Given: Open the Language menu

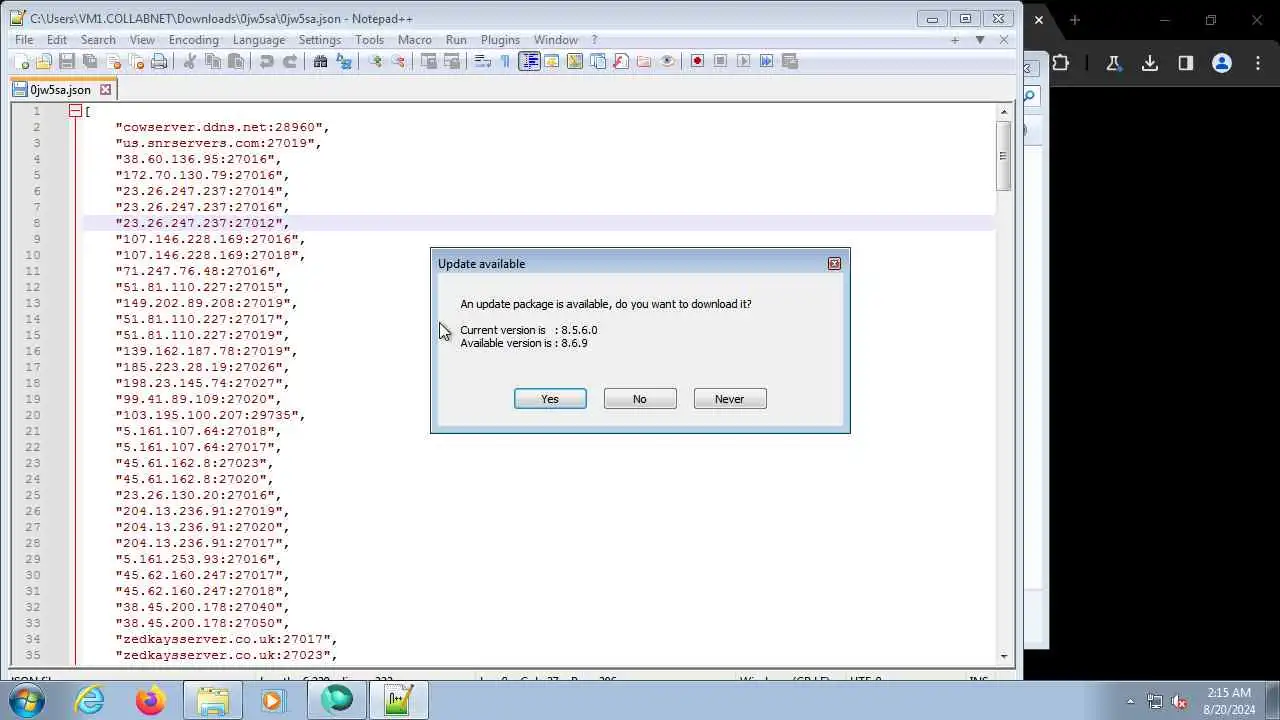Looking at the screenshot, I should [259, 40].
